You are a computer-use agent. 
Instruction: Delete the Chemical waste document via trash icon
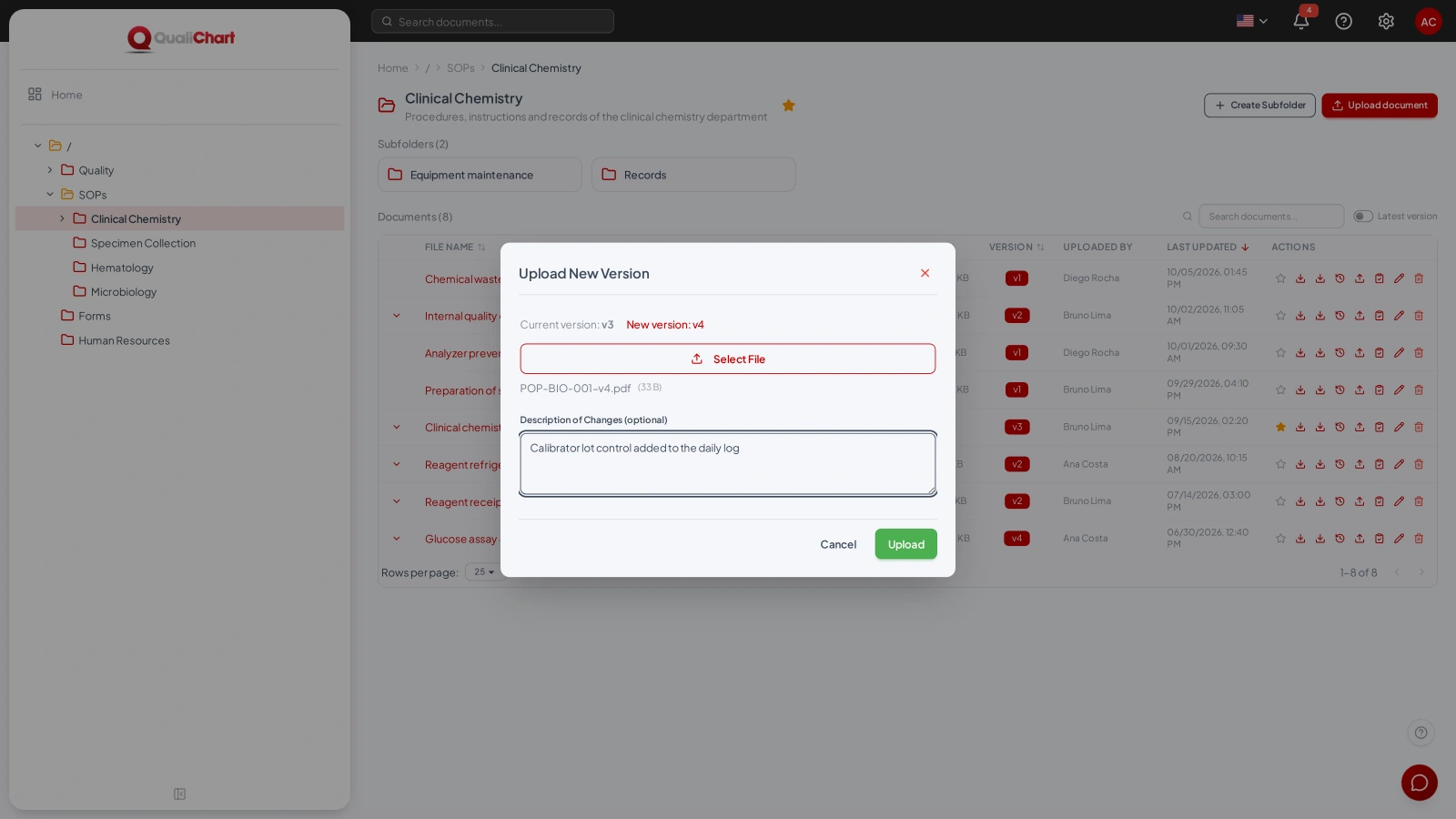(x=1419, y=278)
